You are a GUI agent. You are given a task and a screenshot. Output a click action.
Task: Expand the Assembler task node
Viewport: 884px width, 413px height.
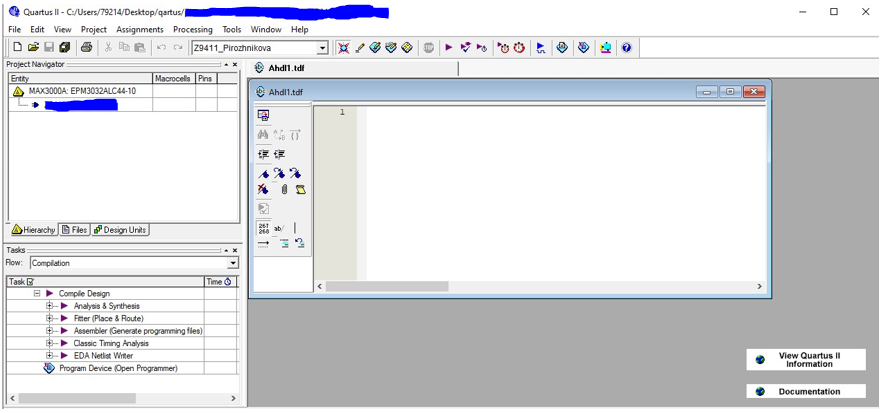coord(50,331)
